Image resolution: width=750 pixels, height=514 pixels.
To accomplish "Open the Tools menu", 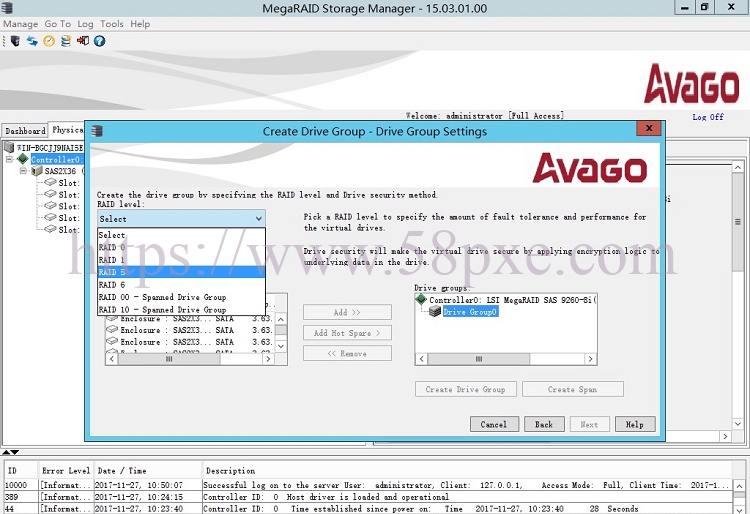I will point(111,24).
